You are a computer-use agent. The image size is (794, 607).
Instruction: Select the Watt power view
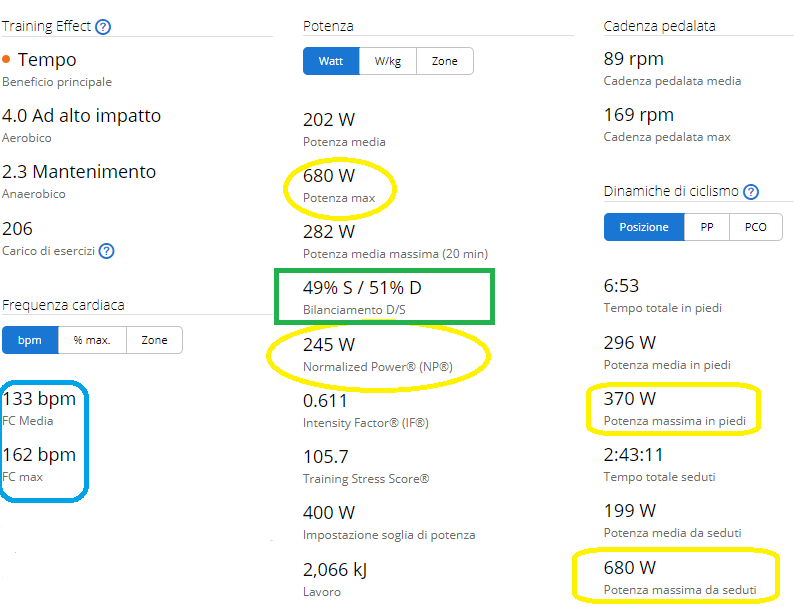pyautogui.click(x=331, y=61)
